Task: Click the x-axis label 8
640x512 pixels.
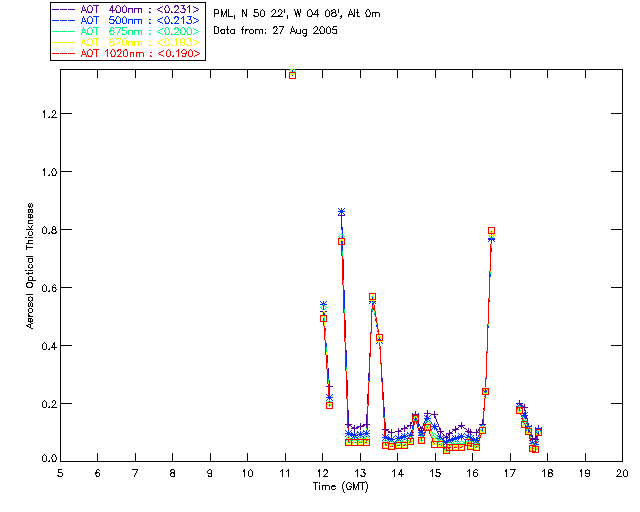Action: tap(173, 473)
